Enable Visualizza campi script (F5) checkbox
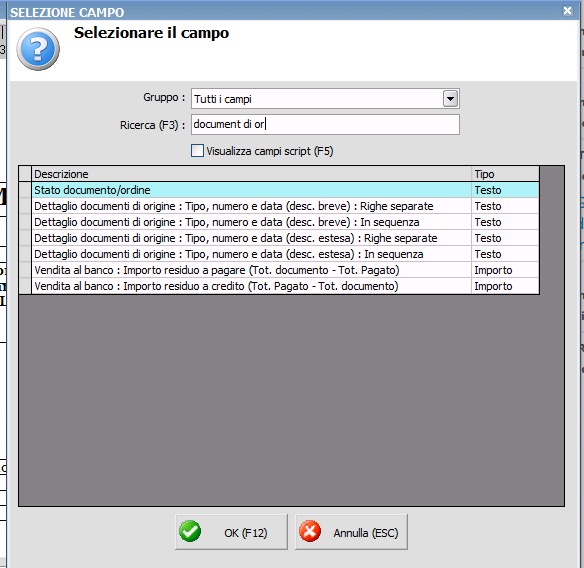Screen dimensions: 584x568 tap(197, 151)
